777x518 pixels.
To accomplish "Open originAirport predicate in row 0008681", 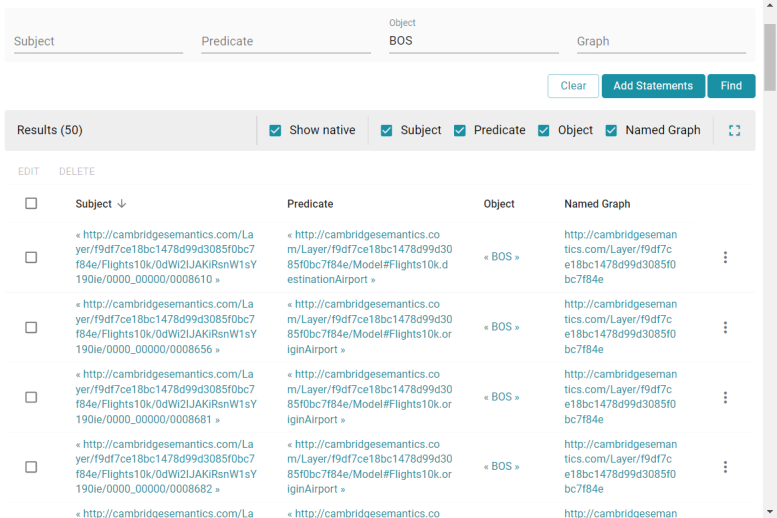I will [x=370, y=397].
